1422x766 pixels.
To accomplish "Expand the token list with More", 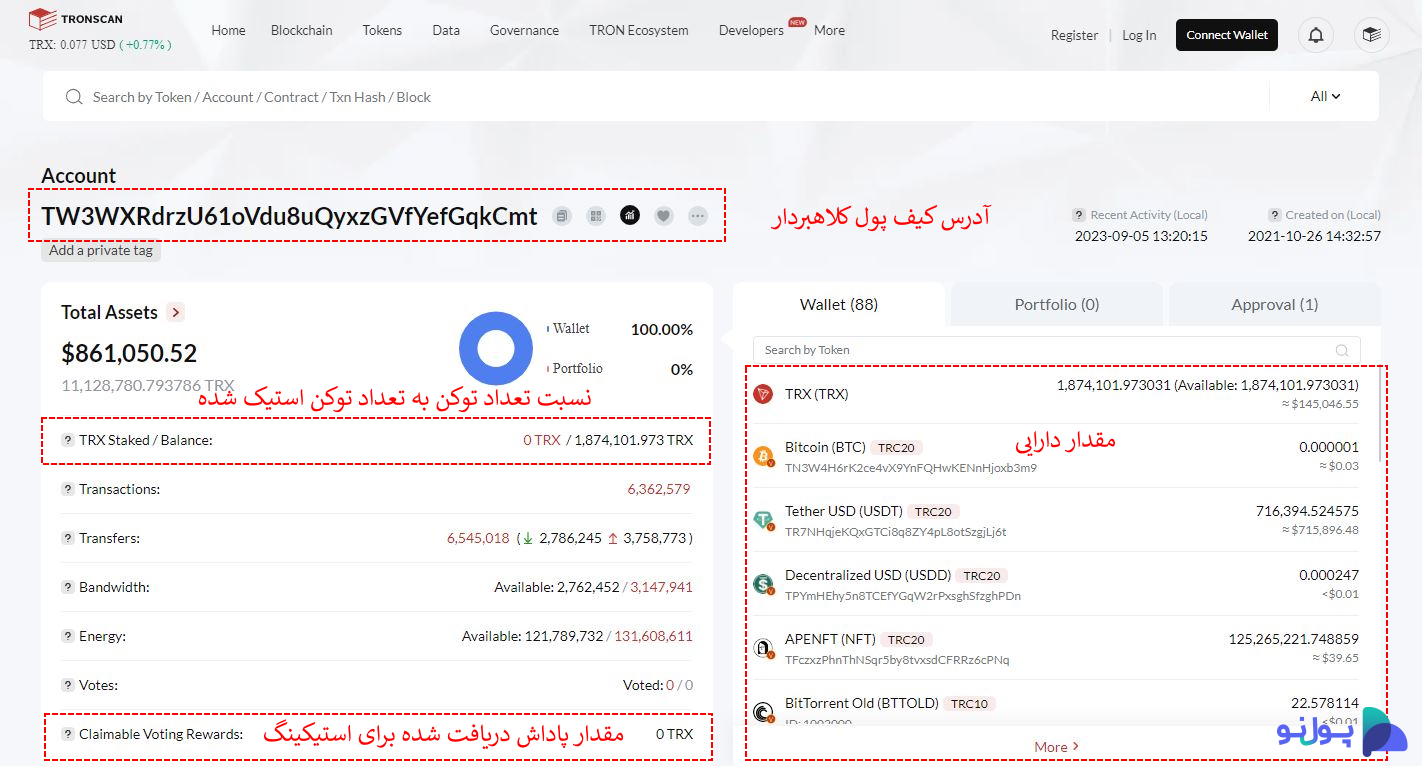I will click(x=1057, y=746).
